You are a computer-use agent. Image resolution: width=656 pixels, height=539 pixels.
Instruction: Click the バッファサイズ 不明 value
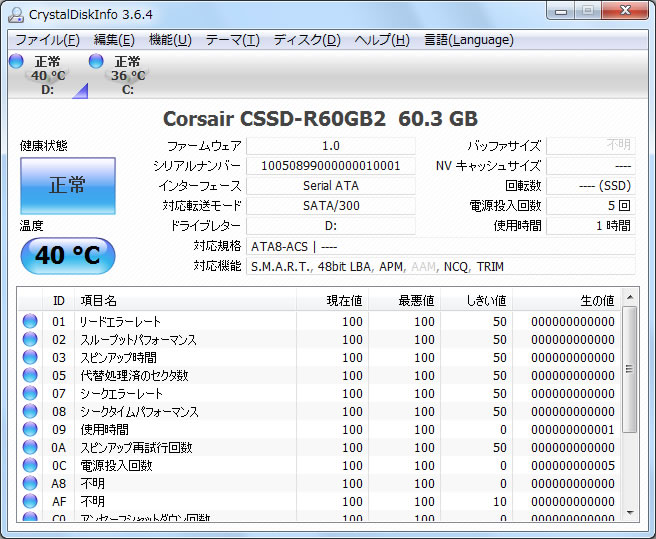point(591,146)
